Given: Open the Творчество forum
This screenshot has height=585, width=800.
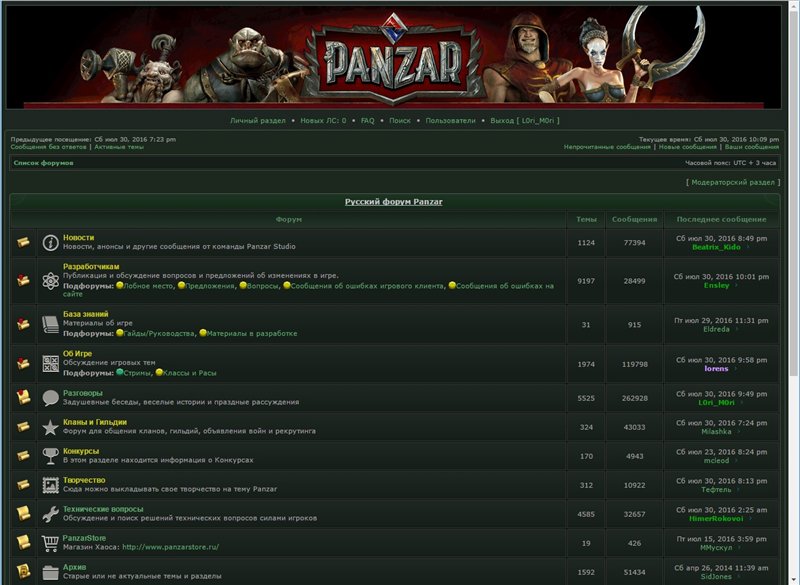Looking at the screenshot, I should click(x=84, y=480).
